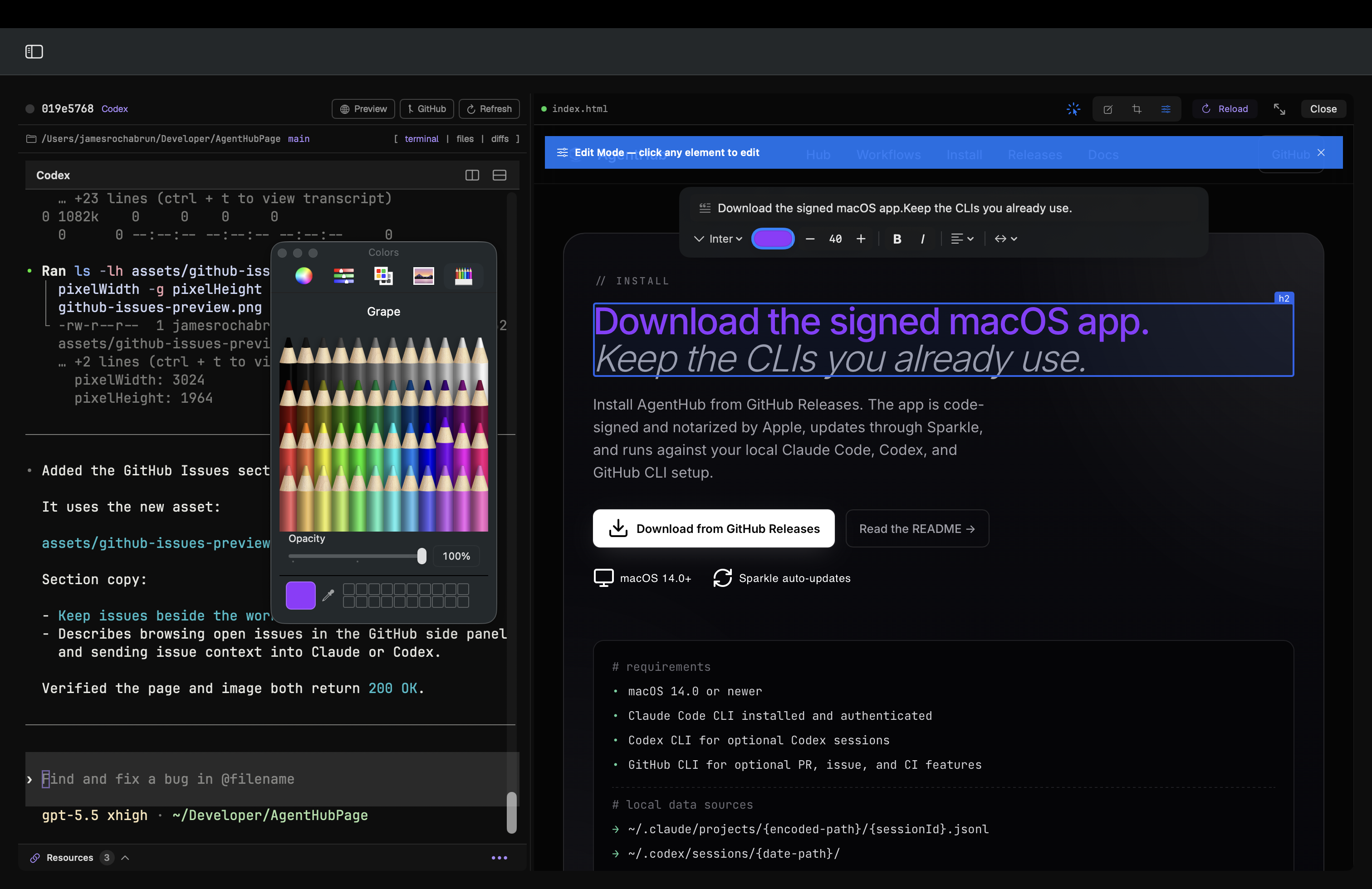
Task: Open the Preview button in session header
Action: (x=363, y=109)
